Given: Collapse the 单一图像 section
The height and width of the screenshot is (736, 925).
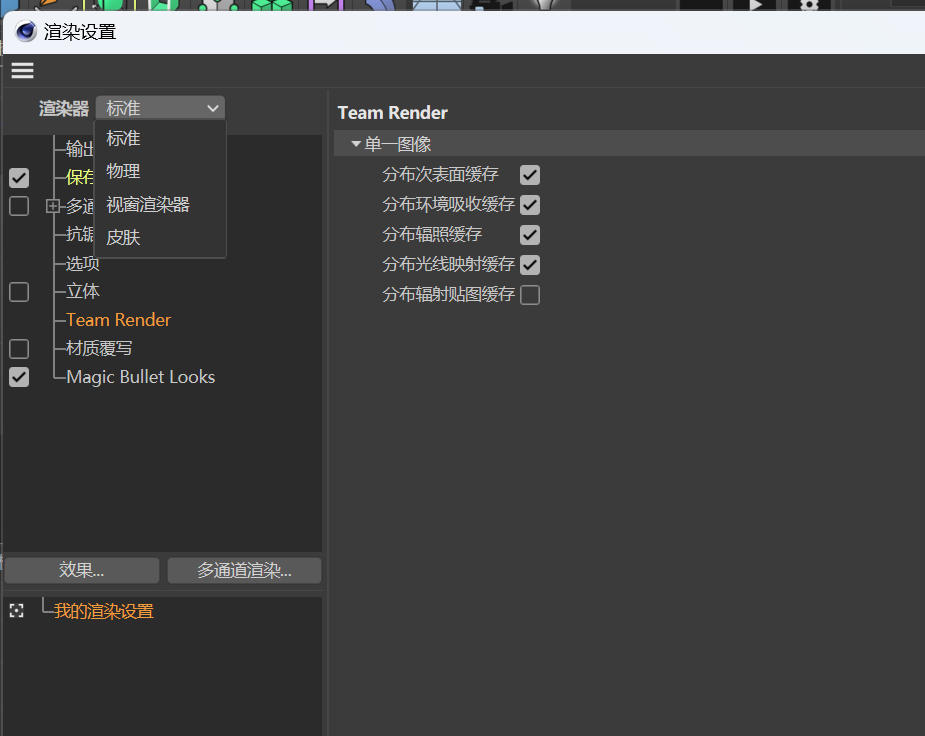Looking at the screenshot, I should click(356, 143).
